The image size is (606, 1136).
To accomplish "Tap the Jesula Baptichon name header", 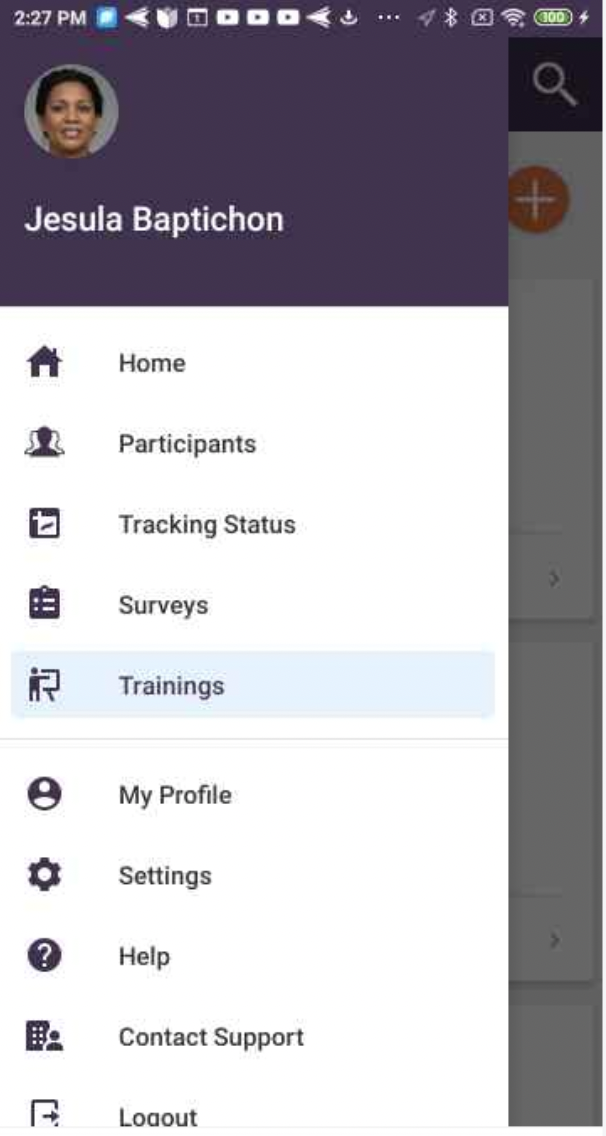I will [x=154, y=220].
